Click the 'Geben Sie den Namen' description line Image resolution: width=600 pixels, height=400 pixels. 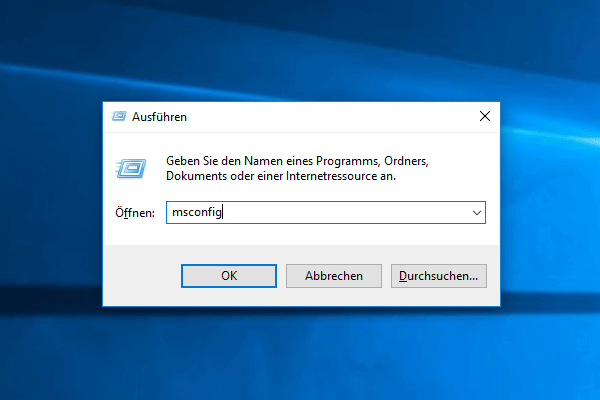click(x=297, y=161)
